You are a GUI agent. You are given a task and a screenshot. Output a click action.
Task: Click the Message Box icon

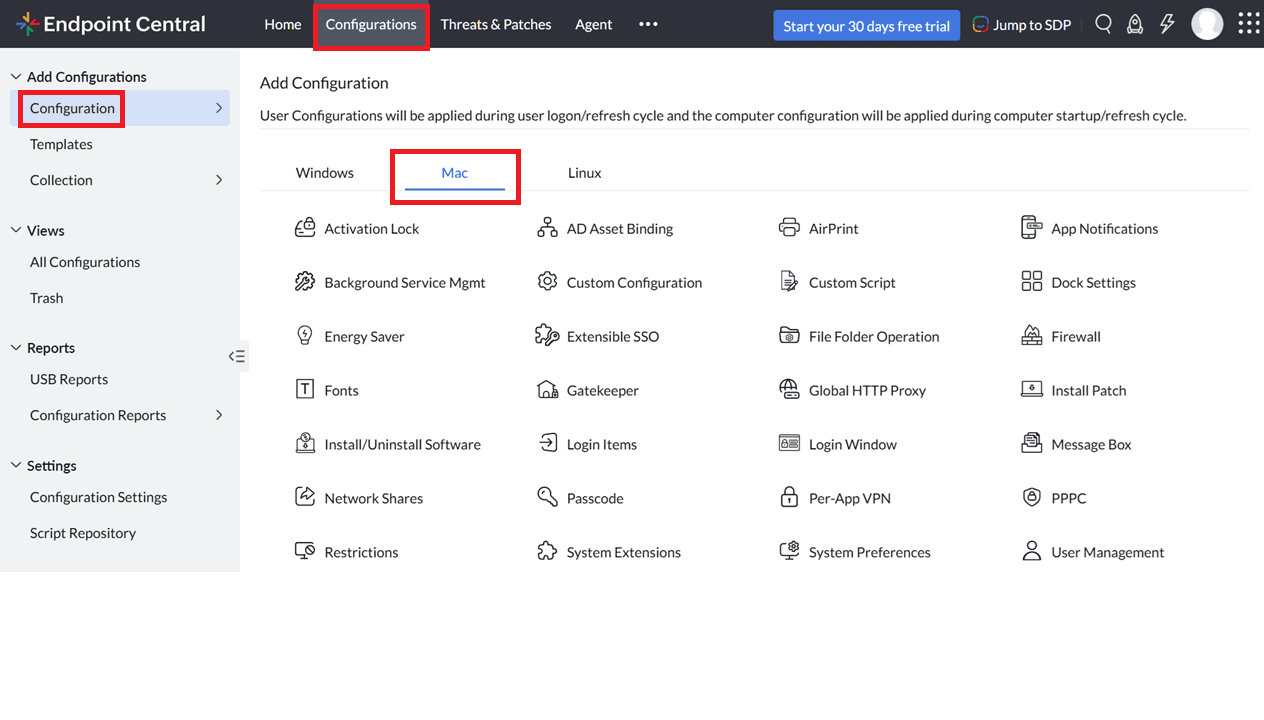1032,444
